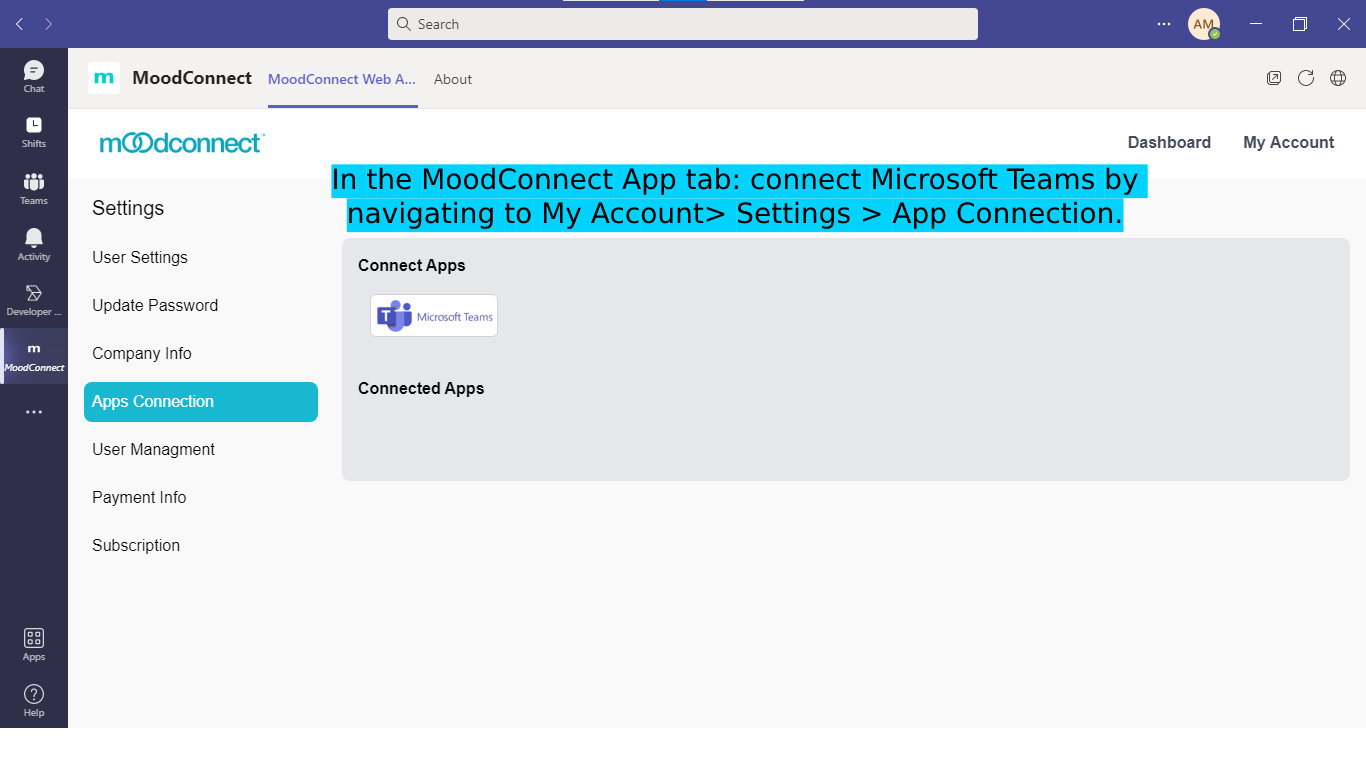Click the Settings heading
Image resolution: width=1366 pixels, height=768 pixels.
pos(128,208)
